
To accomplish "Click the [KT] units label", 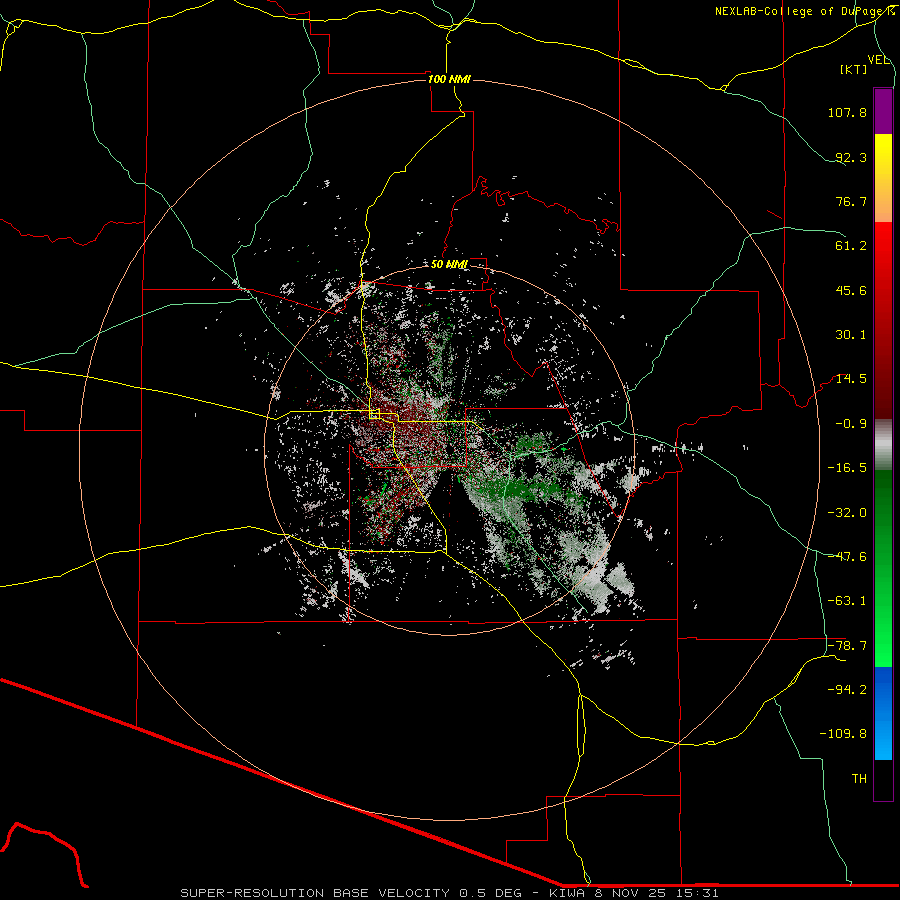I will pyautogui.click(x=854, y=69).
